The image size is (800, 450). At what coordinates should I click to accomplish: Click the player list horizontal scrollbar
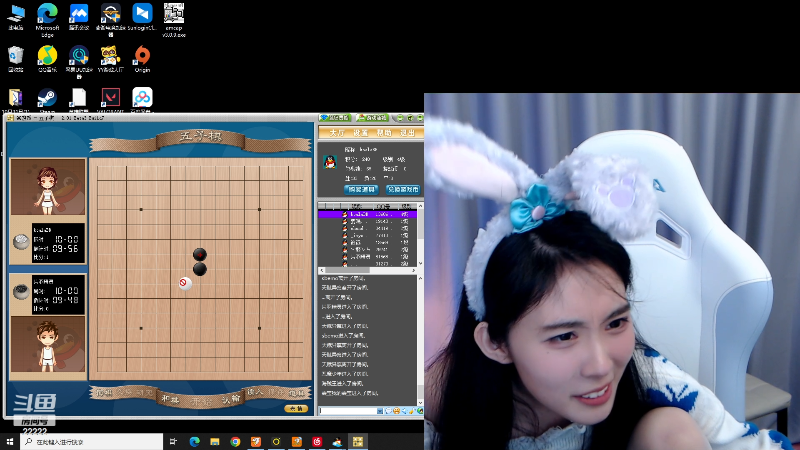(x=368, y=270)
